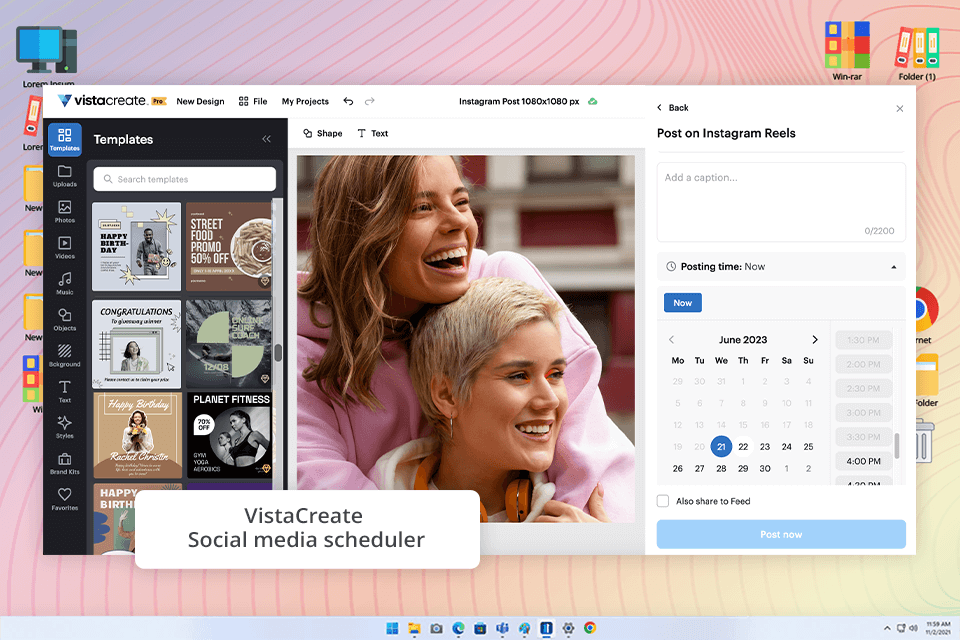Viewport: 960px width, 640px height.
Task: Go to previous month in calendar
Action: (x=672, y=339)
